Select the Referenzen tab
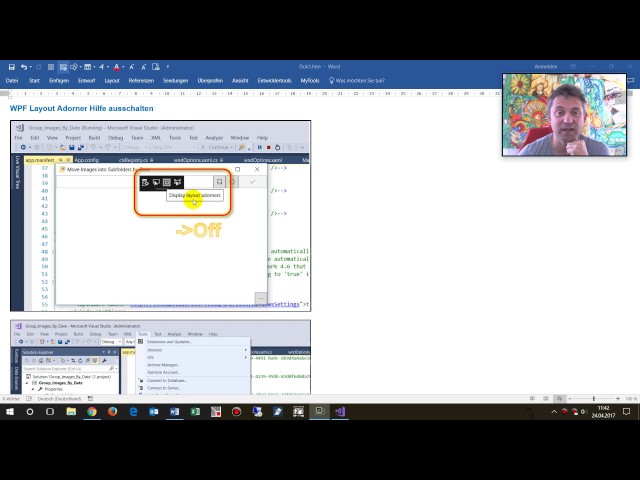640x480 pixels. pyautogui.click(x=141, y=81)
